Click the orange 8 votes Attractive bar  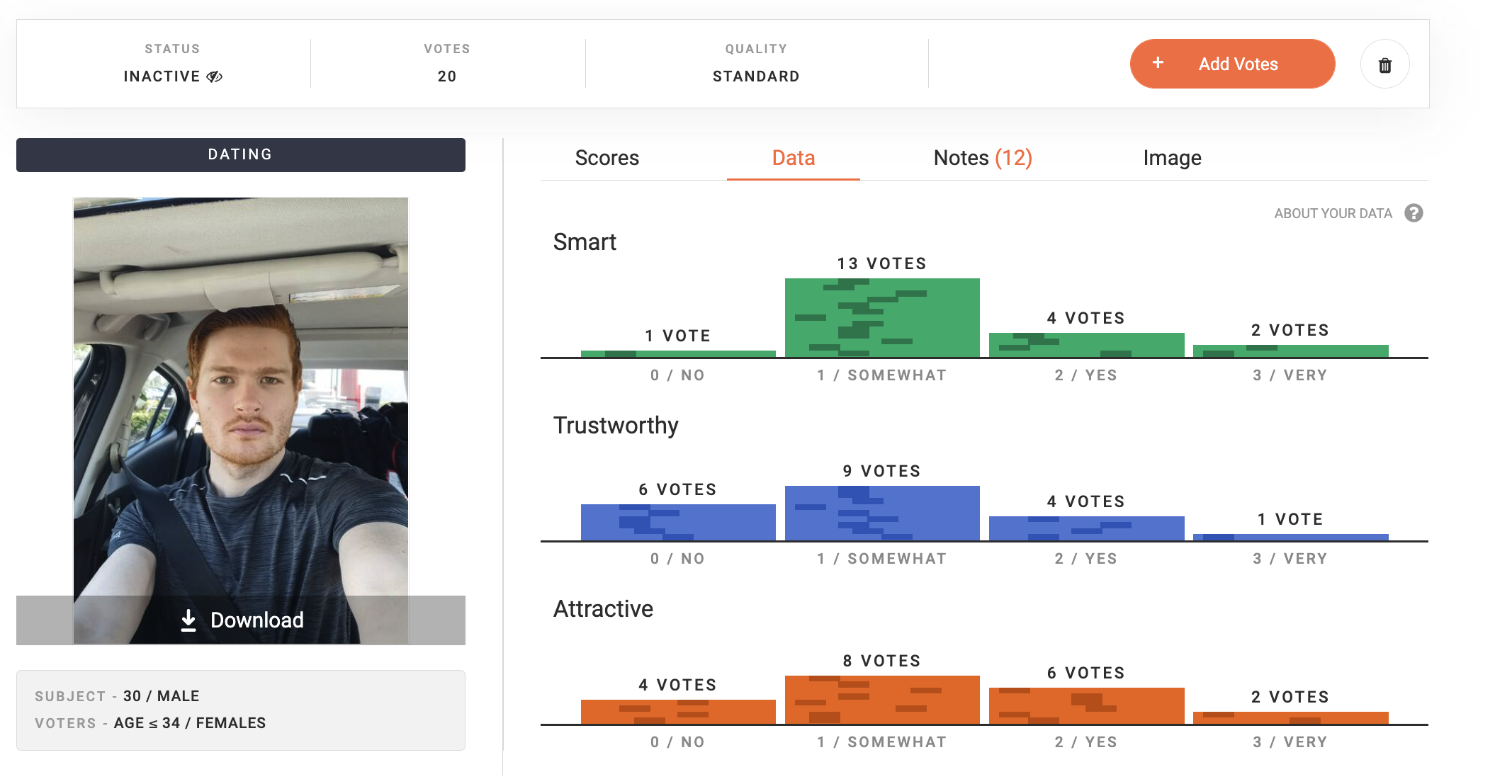[882, 700]
